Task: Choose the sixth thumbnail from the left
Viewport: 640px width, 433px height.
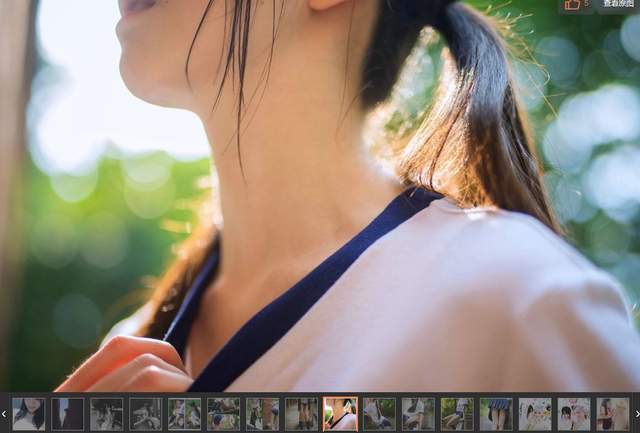Action: [224, 413]
